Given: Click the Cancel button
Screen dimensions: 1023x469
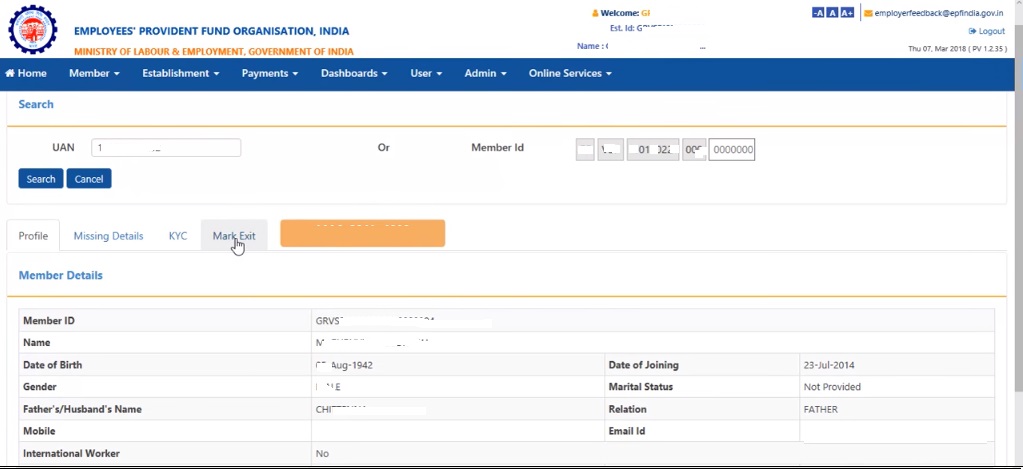Looking at the screenshot, I should pyautogui.click(x=89, y=179).
